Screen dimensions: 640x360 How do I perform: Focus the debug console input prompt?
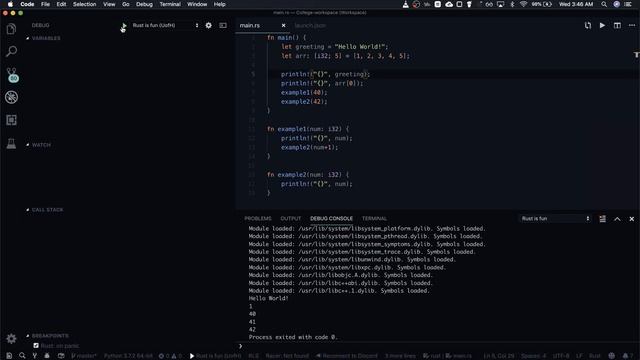439,346
